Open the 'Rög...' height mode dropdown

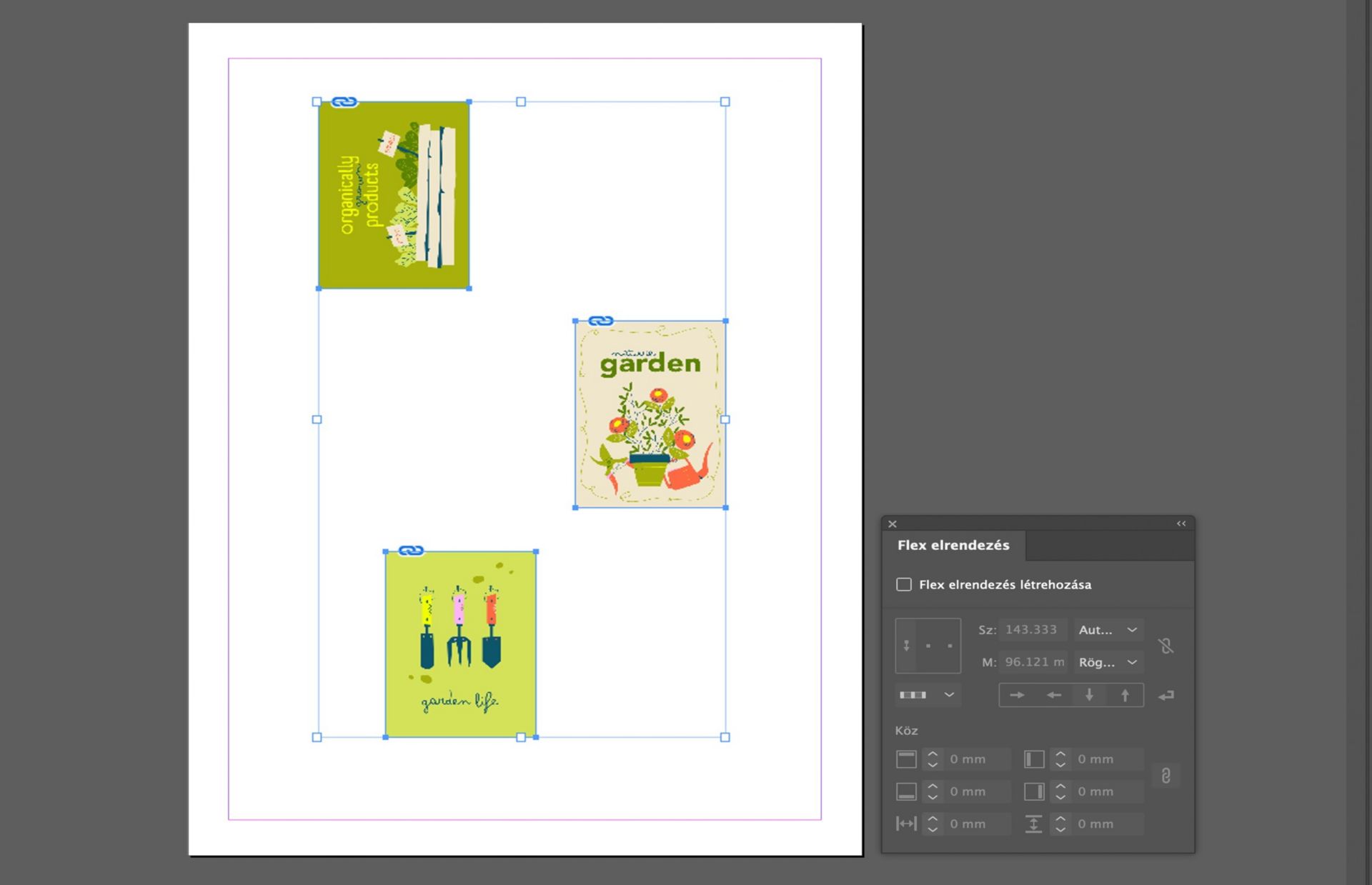pyautogui.click(x=1108, y=662)
